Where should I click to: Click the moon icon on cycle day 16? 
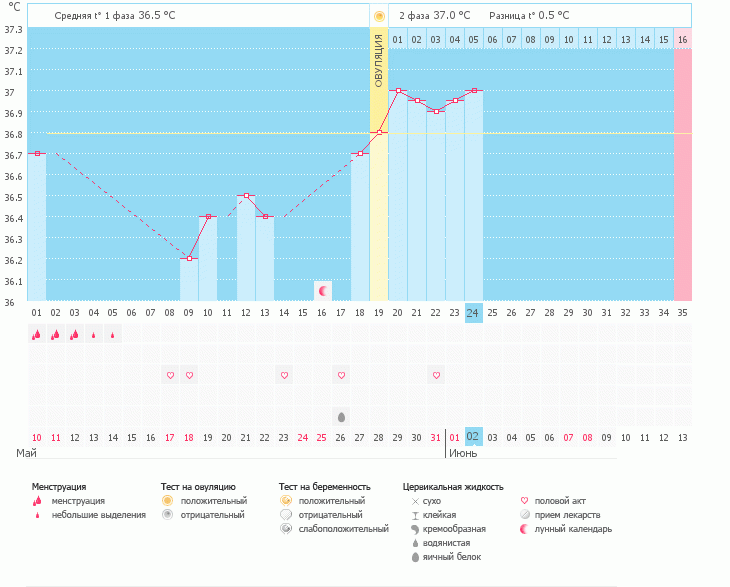pos(323,291)
